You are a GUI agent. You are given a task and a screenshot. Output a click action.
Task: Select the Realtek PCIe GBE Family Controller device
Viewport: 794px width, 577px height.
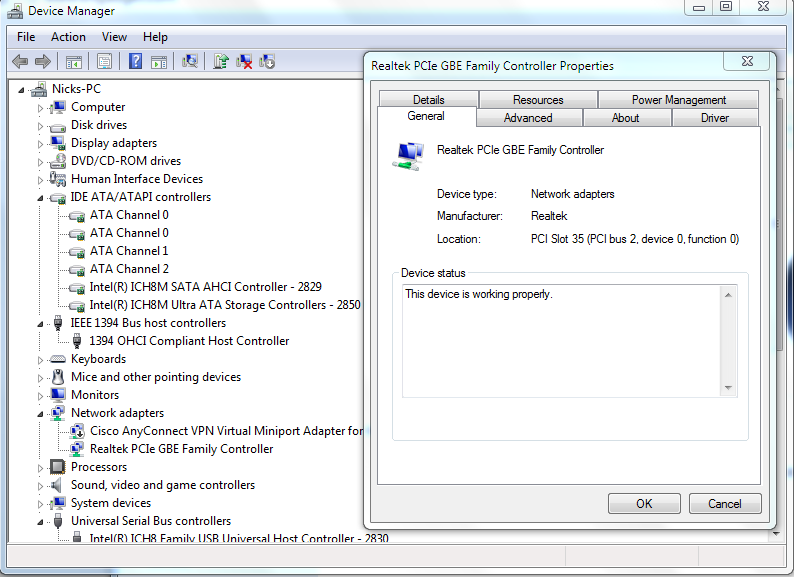[181, 449]
